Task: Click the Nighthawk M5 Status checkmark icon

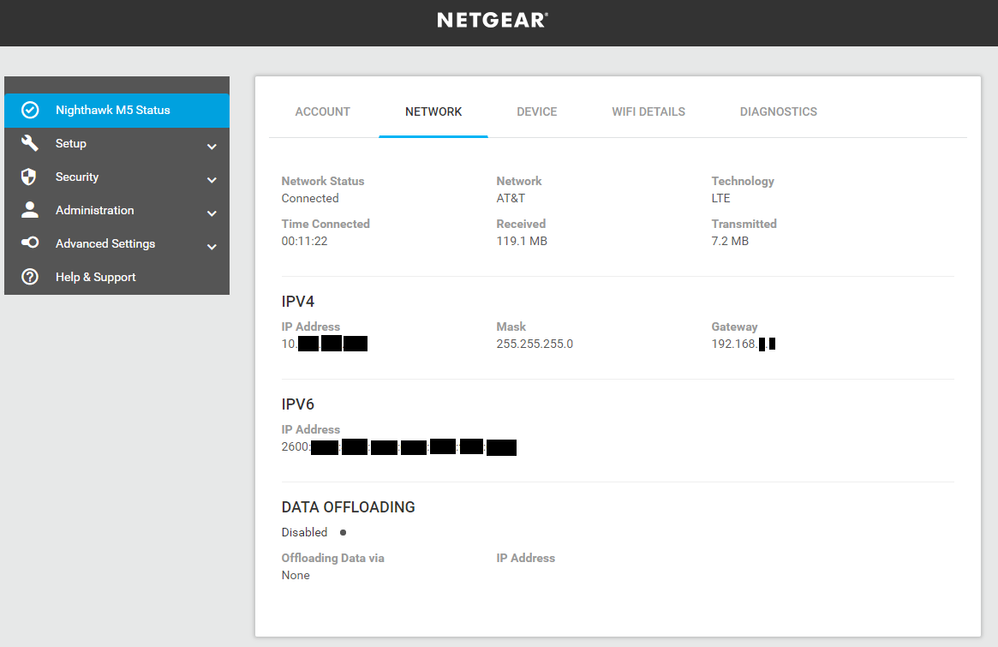Action: [30, 110]
